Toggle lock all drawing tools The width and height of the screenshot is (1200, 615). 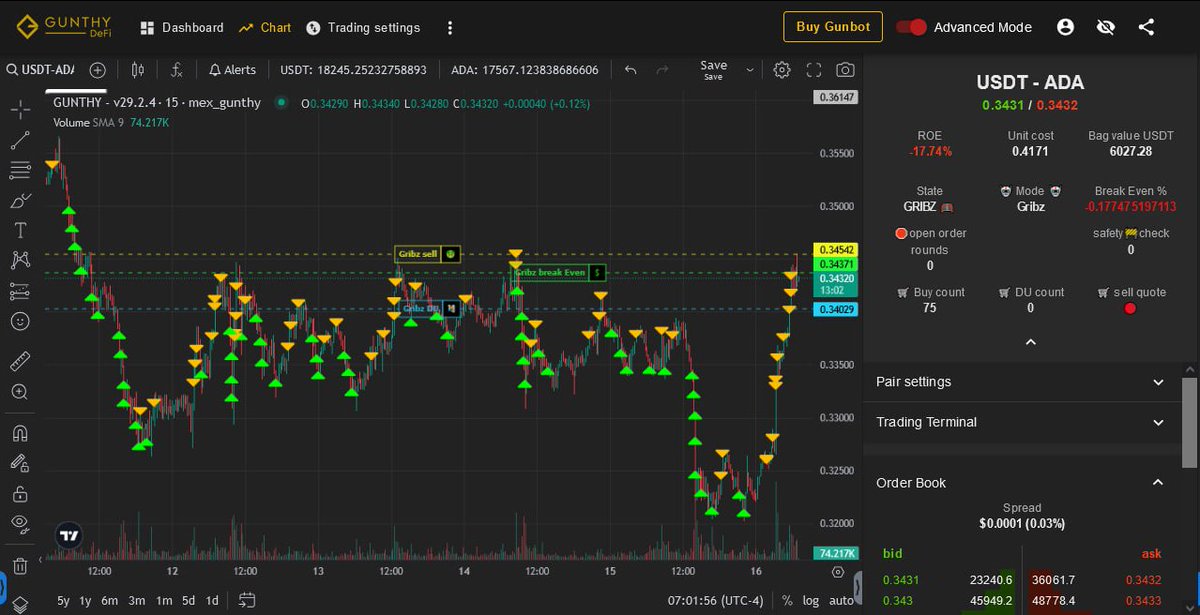(x=20, y=493)
